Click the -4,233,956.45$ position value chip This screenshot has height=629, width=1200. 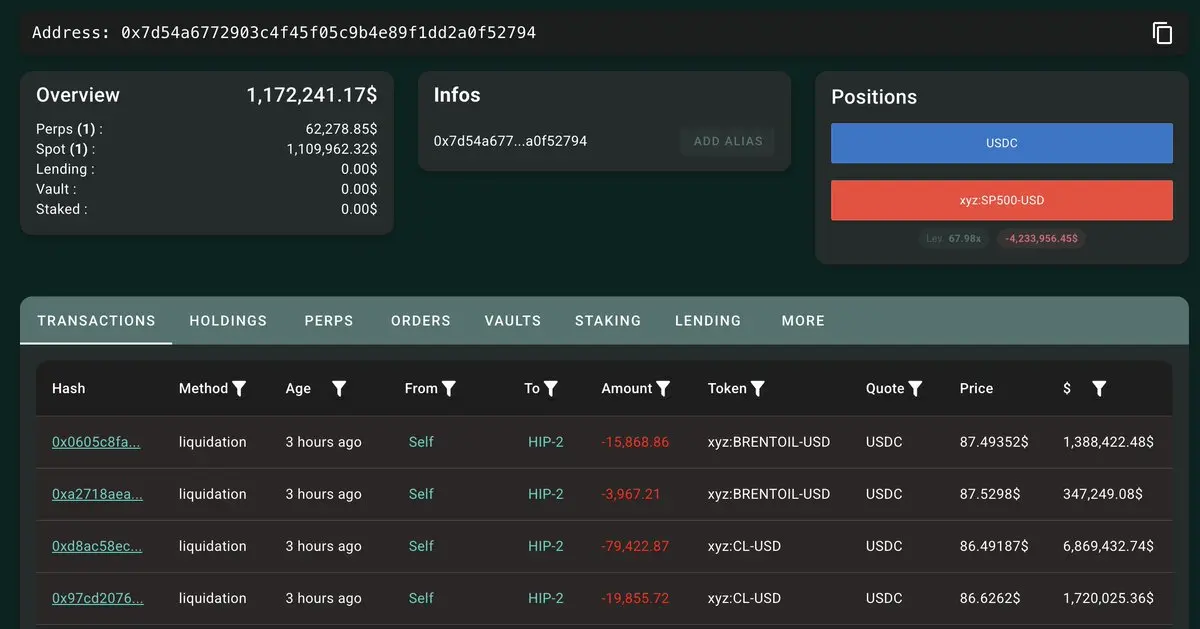(1042, 239)
